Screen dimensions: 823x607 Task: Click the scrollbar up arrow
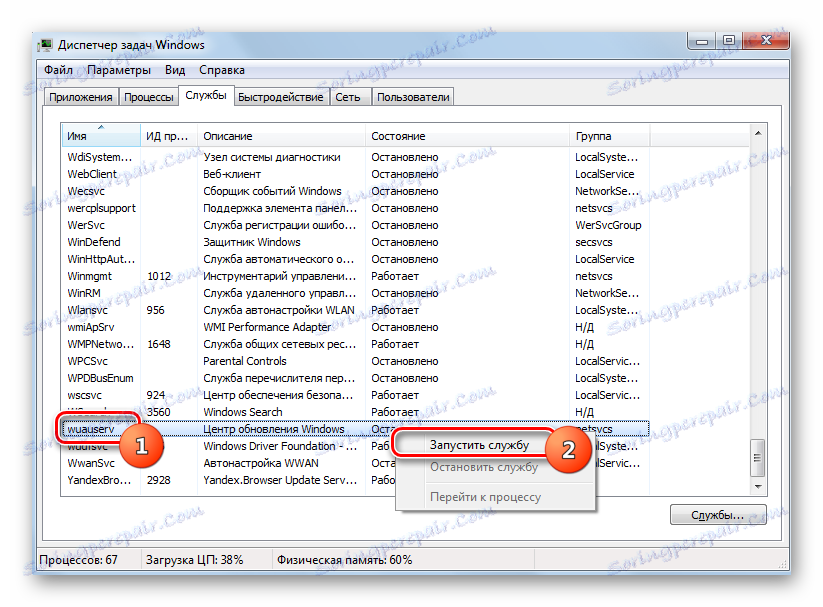point(758,133)
